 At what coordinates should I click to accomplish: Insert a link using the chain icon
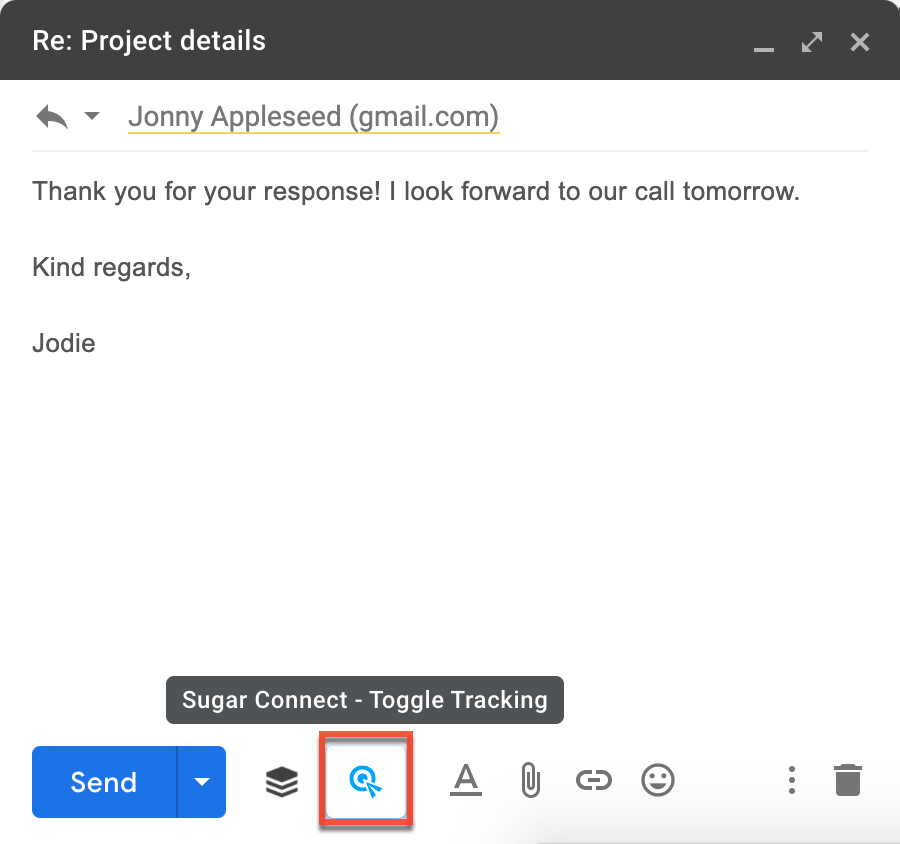click(x=594, y=781)
